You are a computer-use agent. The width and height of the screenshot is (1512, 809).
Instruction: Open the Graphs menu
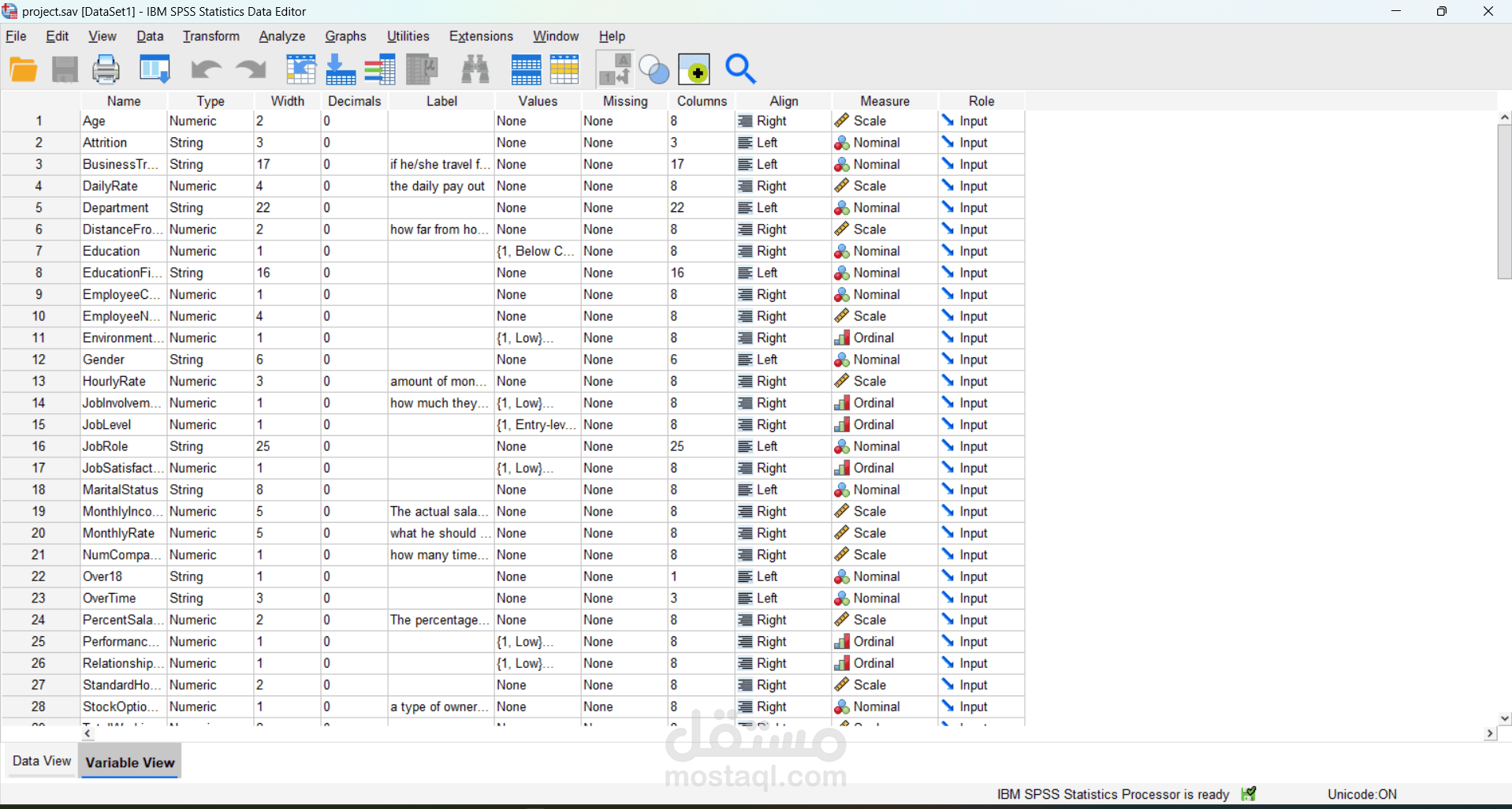click(x=346, y=36)
